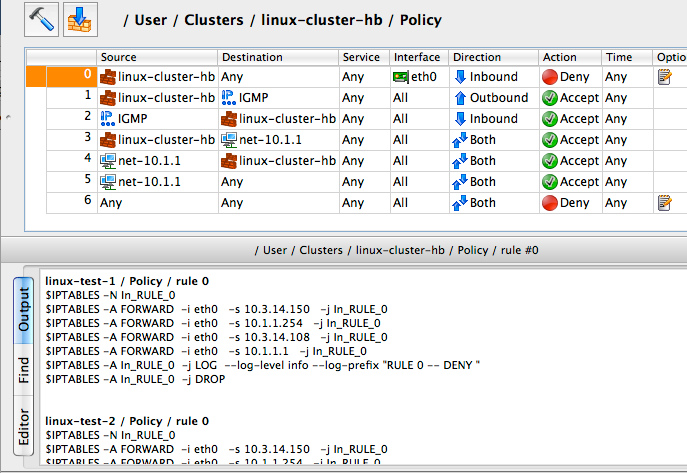This screenshot has width=687, height=473.
Task: Click the Service column header
Action: tap(365, 57)
